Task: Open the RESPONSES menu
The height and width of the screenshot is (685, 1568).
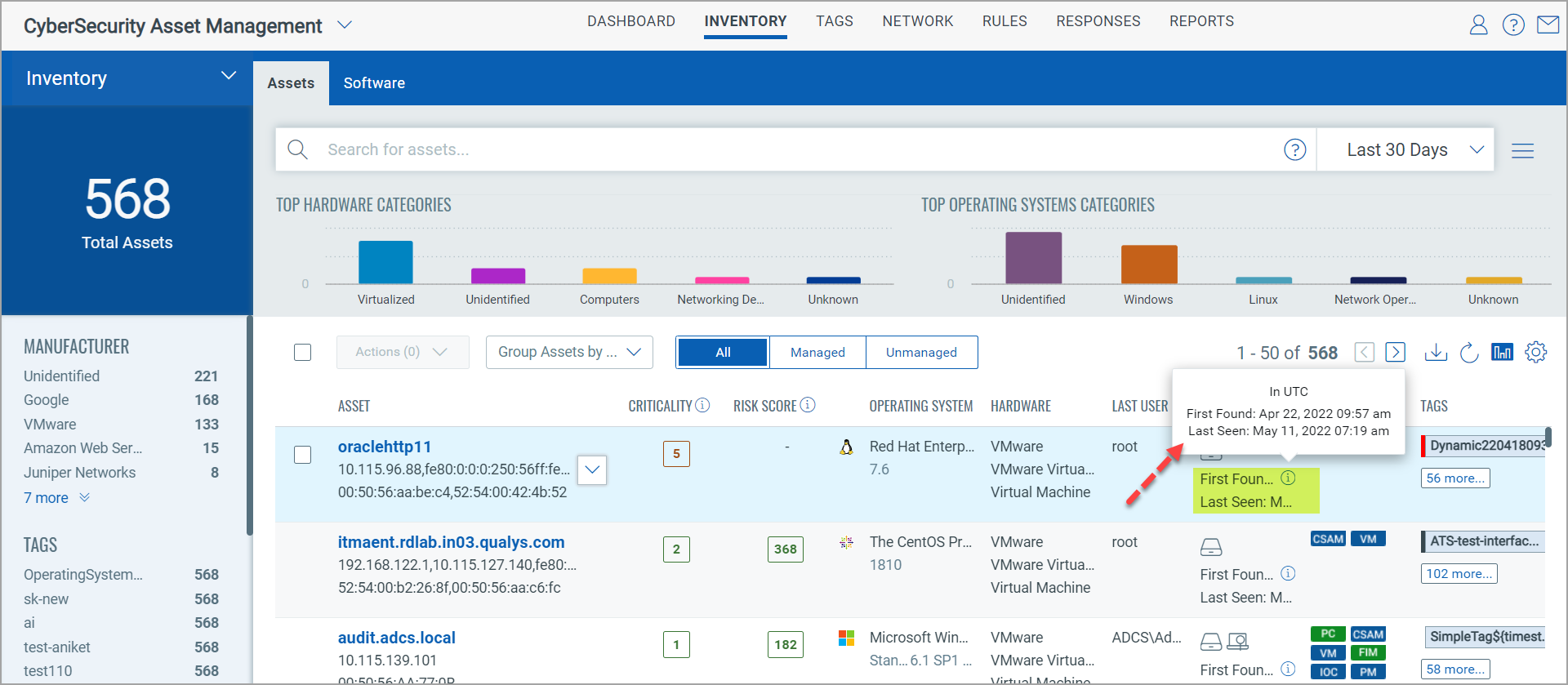Action: tap(1098, 21)
